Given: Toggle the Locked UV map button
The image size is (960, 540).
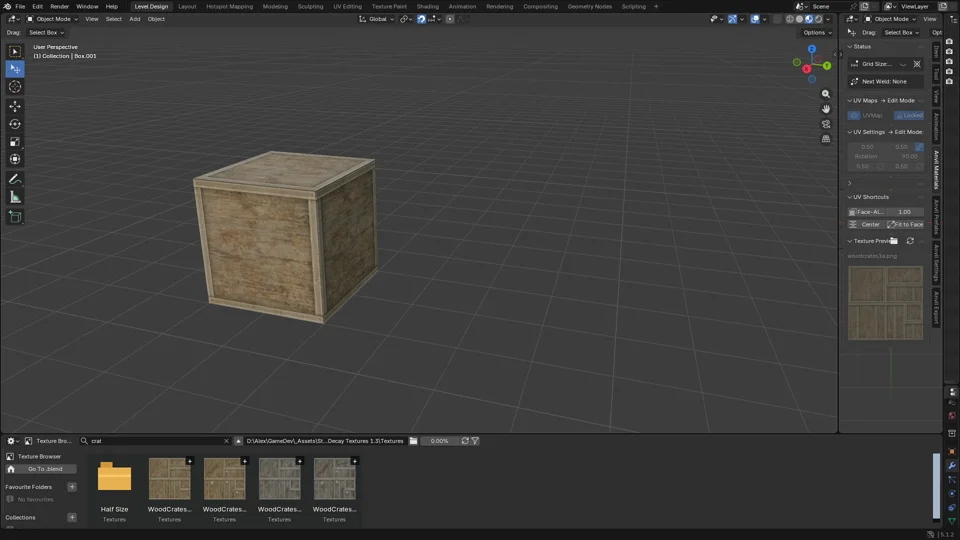Looking at the screenshot, I should pos(909,115).
